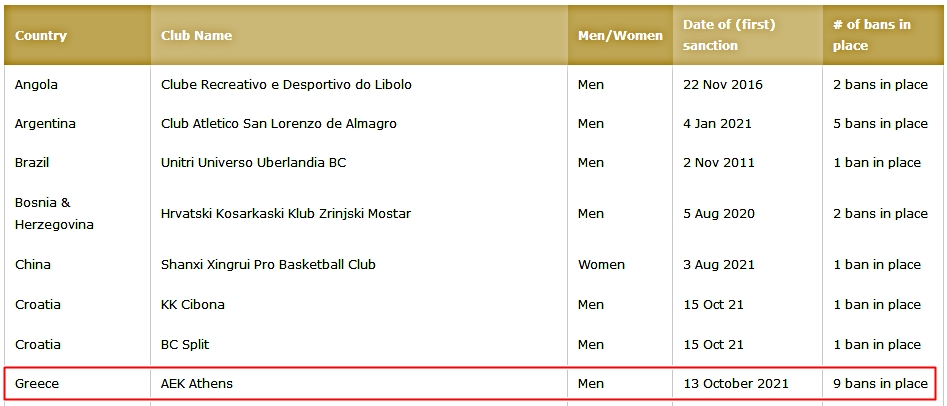This screenshot has width=947, height=406.
Task: Select the BC Split club name
Action: pos(185,345)
